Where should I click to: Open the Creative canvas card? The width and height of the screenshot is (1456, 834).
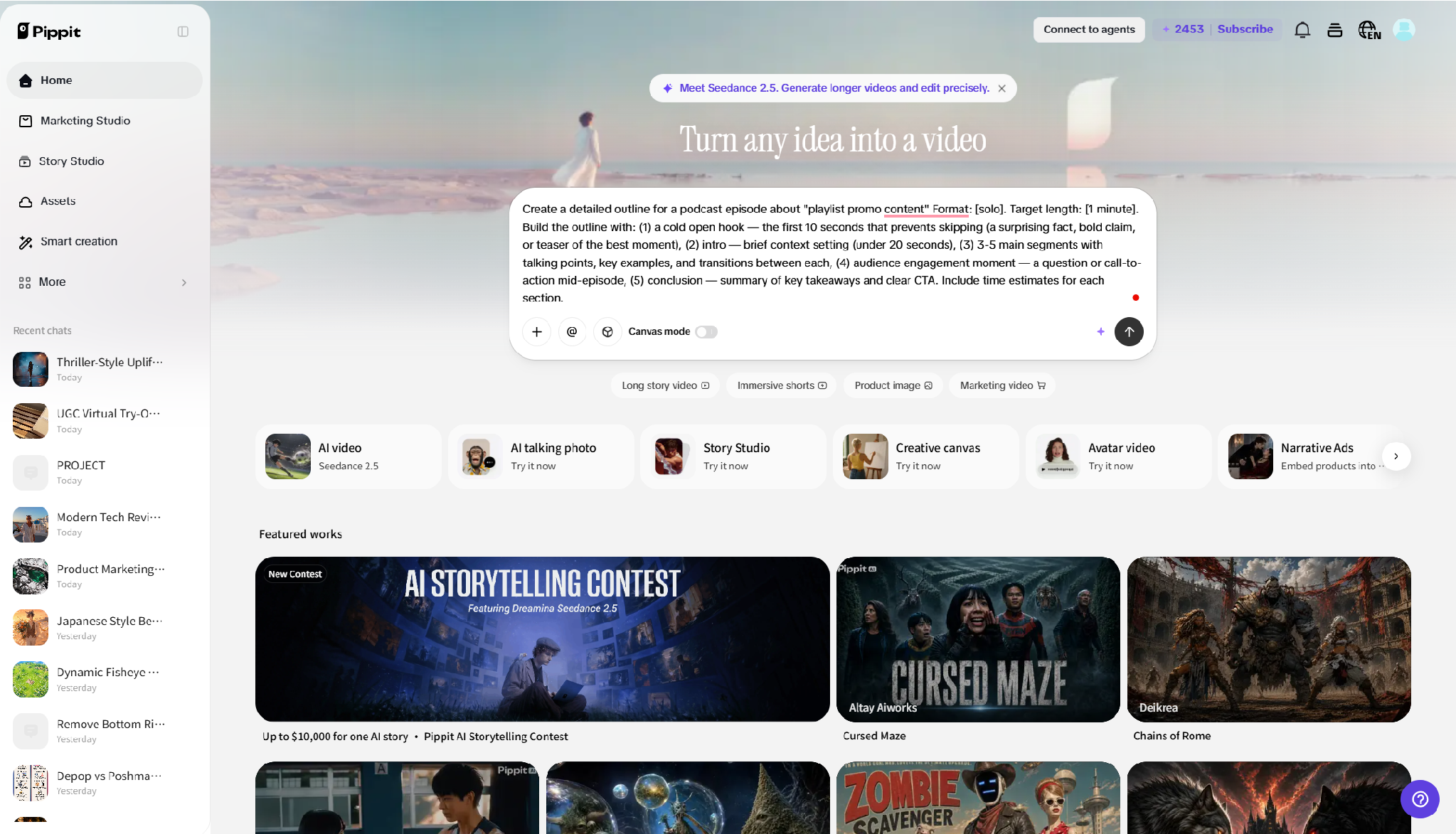click(926, 456)
